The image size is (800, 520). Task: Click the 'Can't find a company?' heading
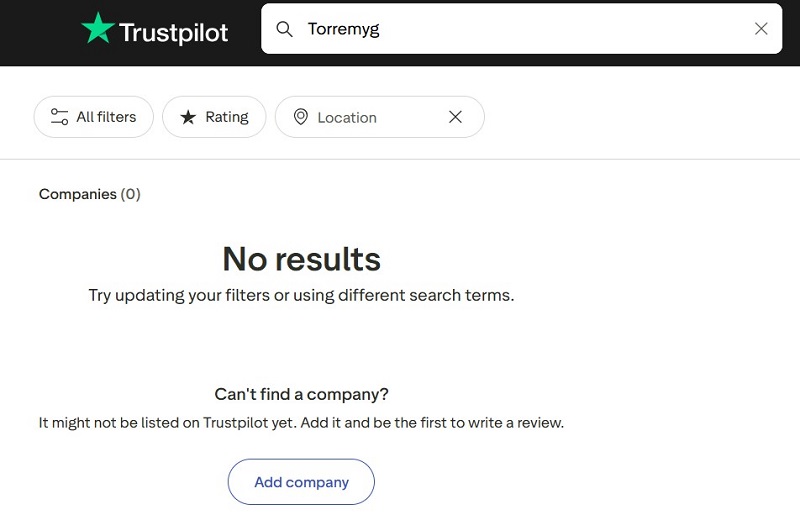[x=301, y=394]
